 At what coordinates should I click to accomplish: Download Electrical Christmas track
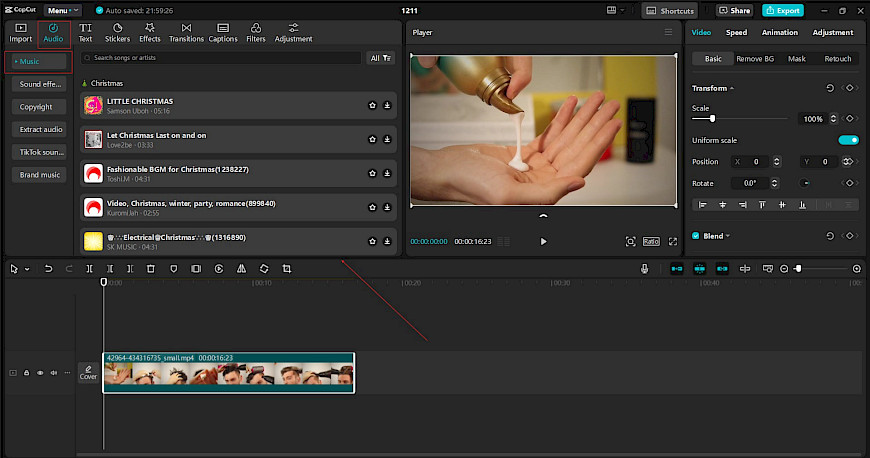[x=387, y=241]
